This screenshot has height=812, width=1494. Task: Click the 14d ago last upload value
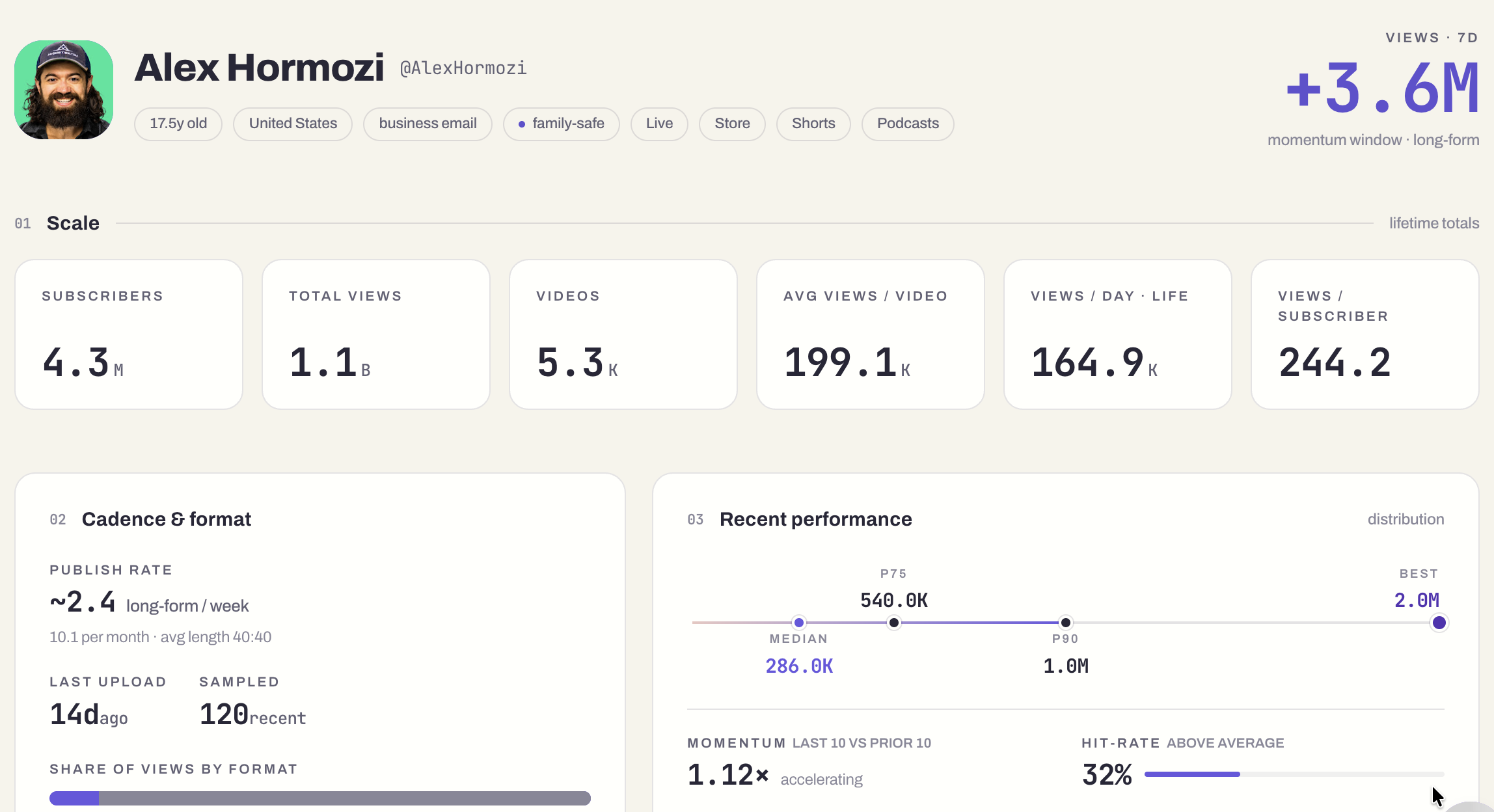88,715
